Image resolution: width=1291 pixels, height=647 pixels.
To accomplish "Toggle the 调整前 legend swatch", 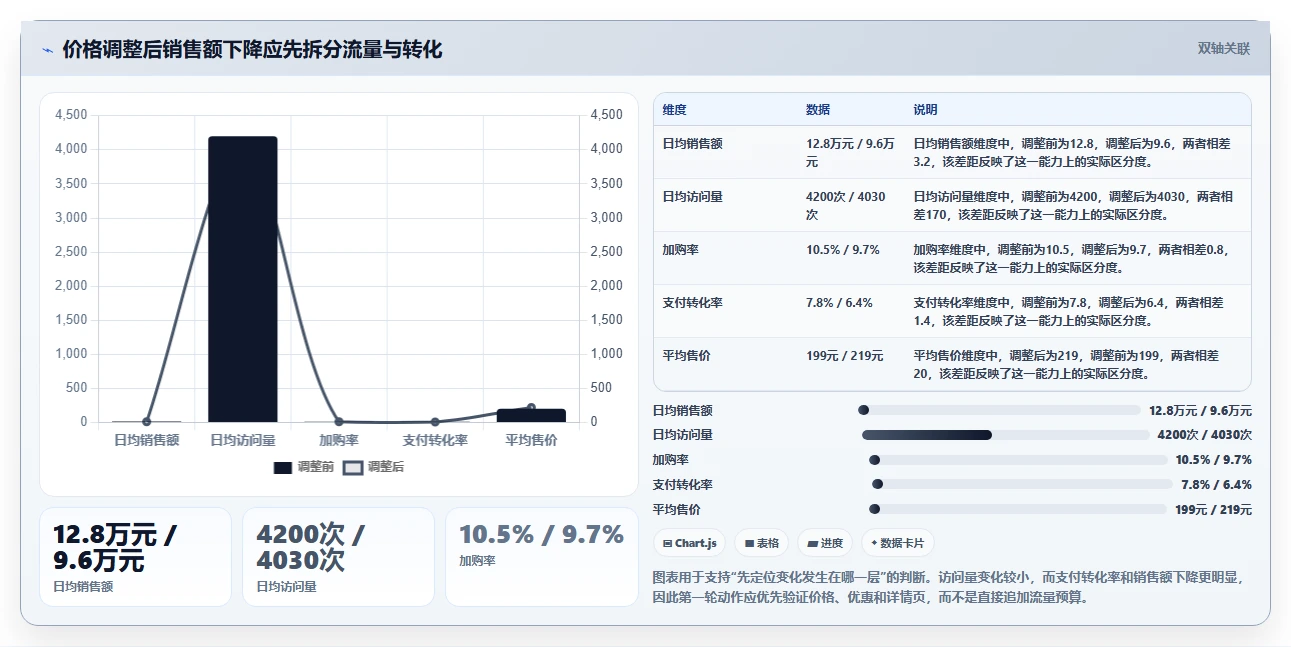I will [x=283, y=467].
